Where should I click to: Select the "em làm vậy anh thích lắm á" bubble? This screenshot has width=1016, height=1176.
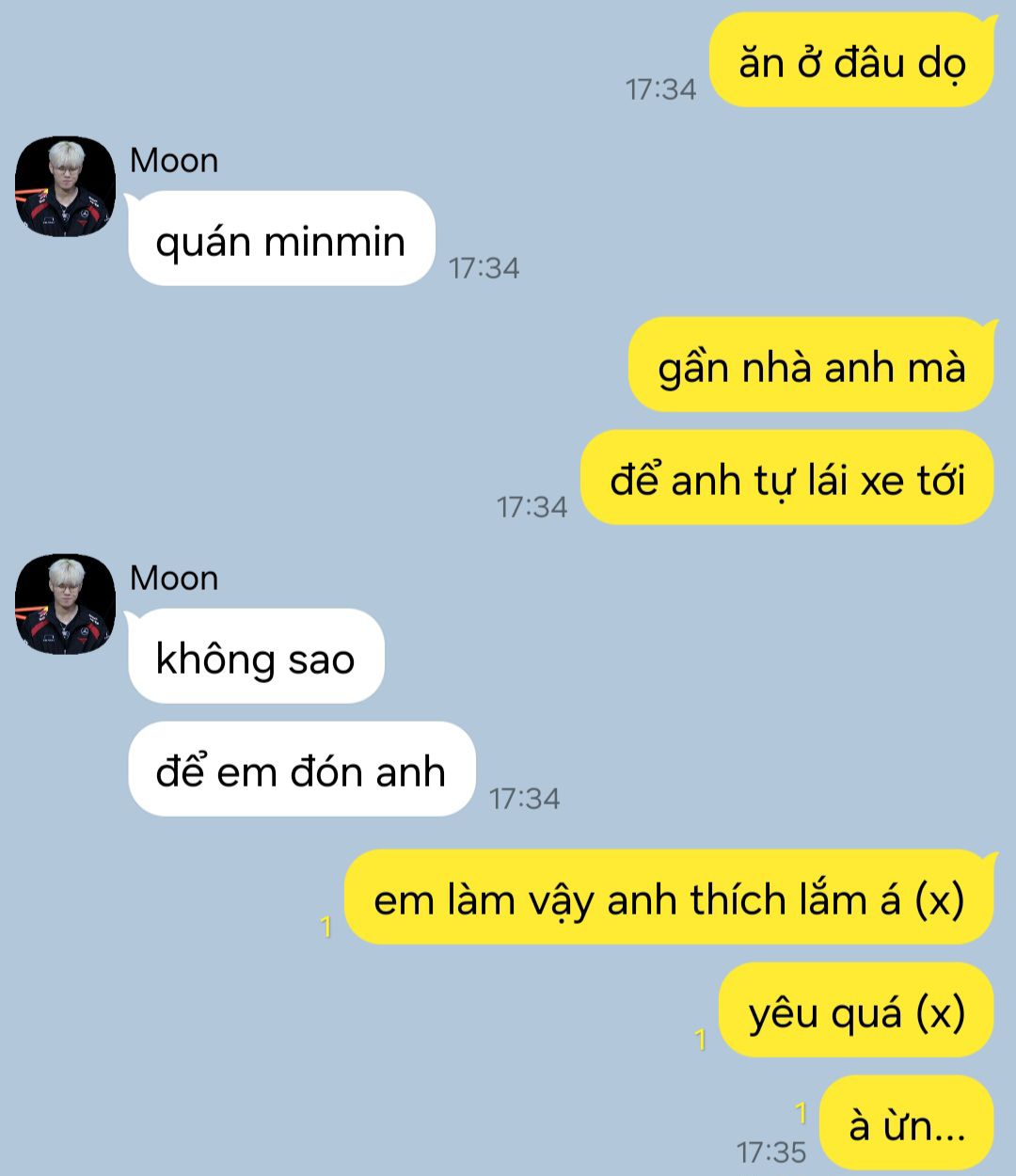coord(669,898)
